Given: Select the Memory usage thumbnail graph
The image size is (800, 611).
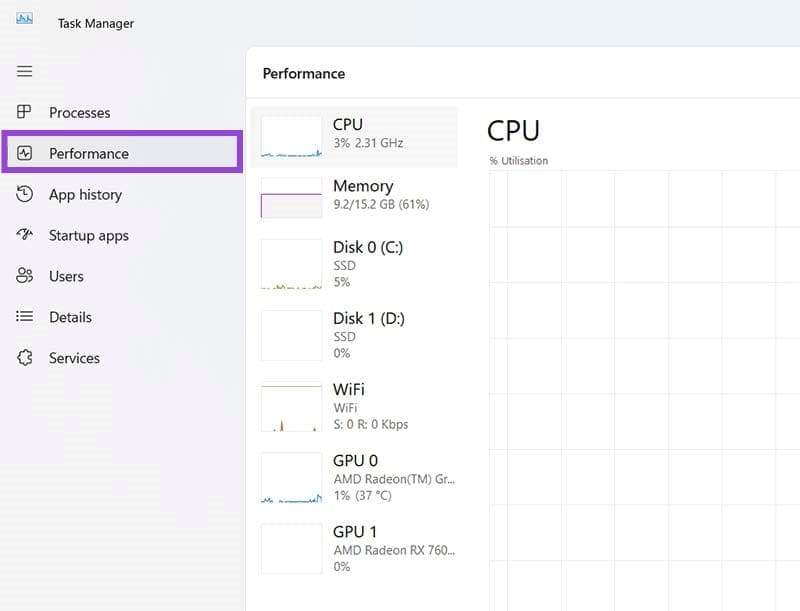Looking at the screenshot, I should coord(291,197).
